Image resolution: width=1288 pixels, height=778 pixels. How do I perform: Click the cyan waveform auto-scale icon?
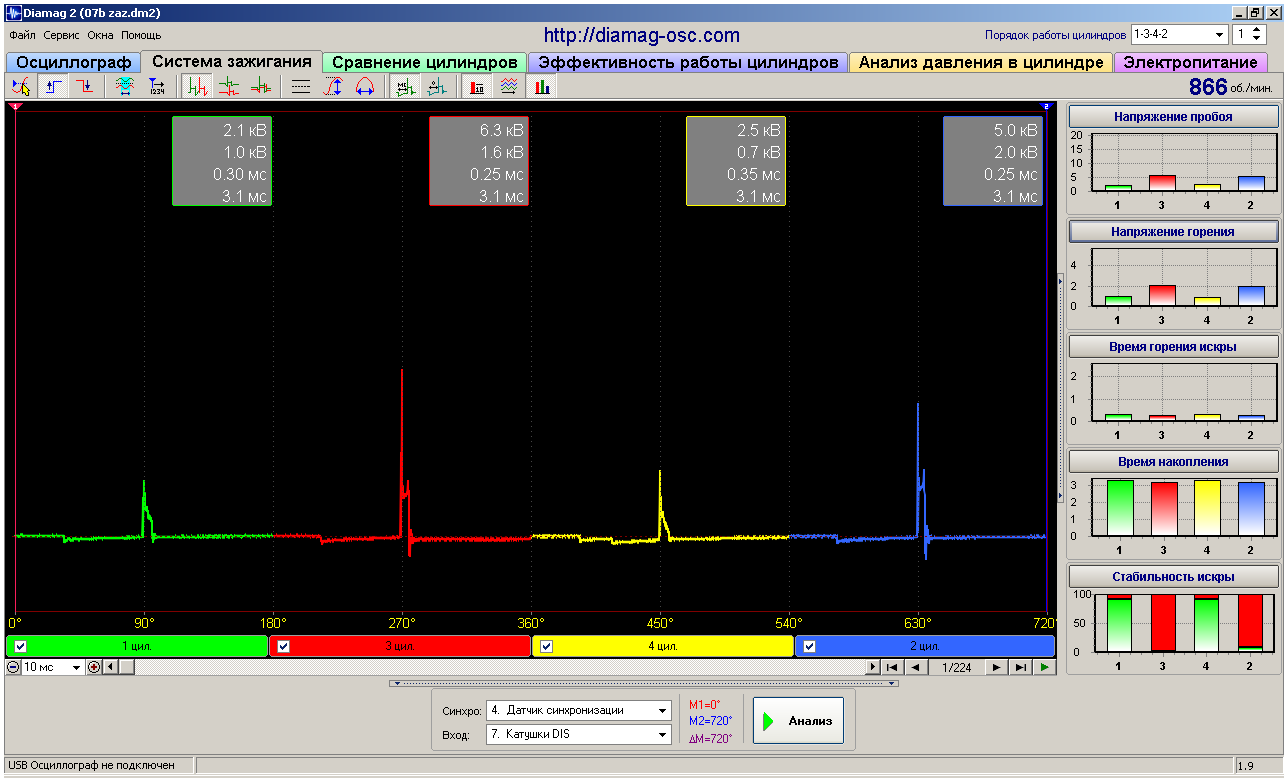(124, 87)
